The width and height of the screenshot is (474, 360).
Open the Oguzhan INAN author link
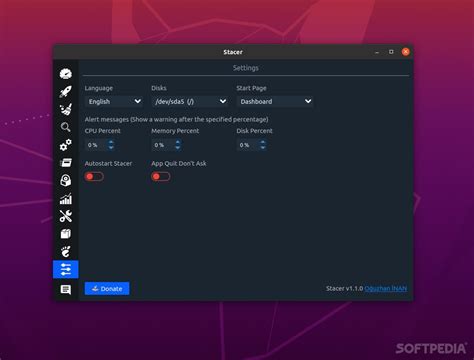(x=386, y=288)
